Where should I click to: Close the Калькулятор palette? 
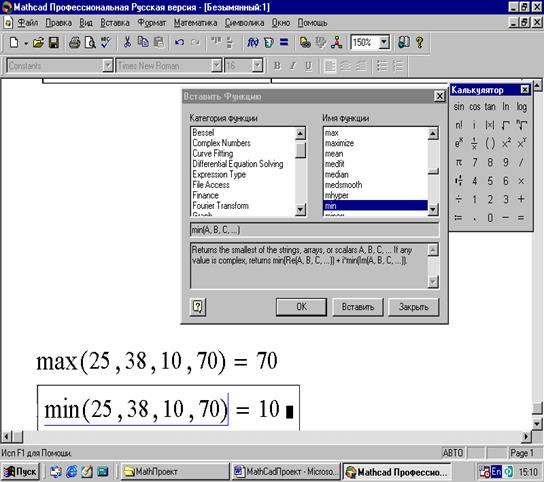click(x=525, y=90)
